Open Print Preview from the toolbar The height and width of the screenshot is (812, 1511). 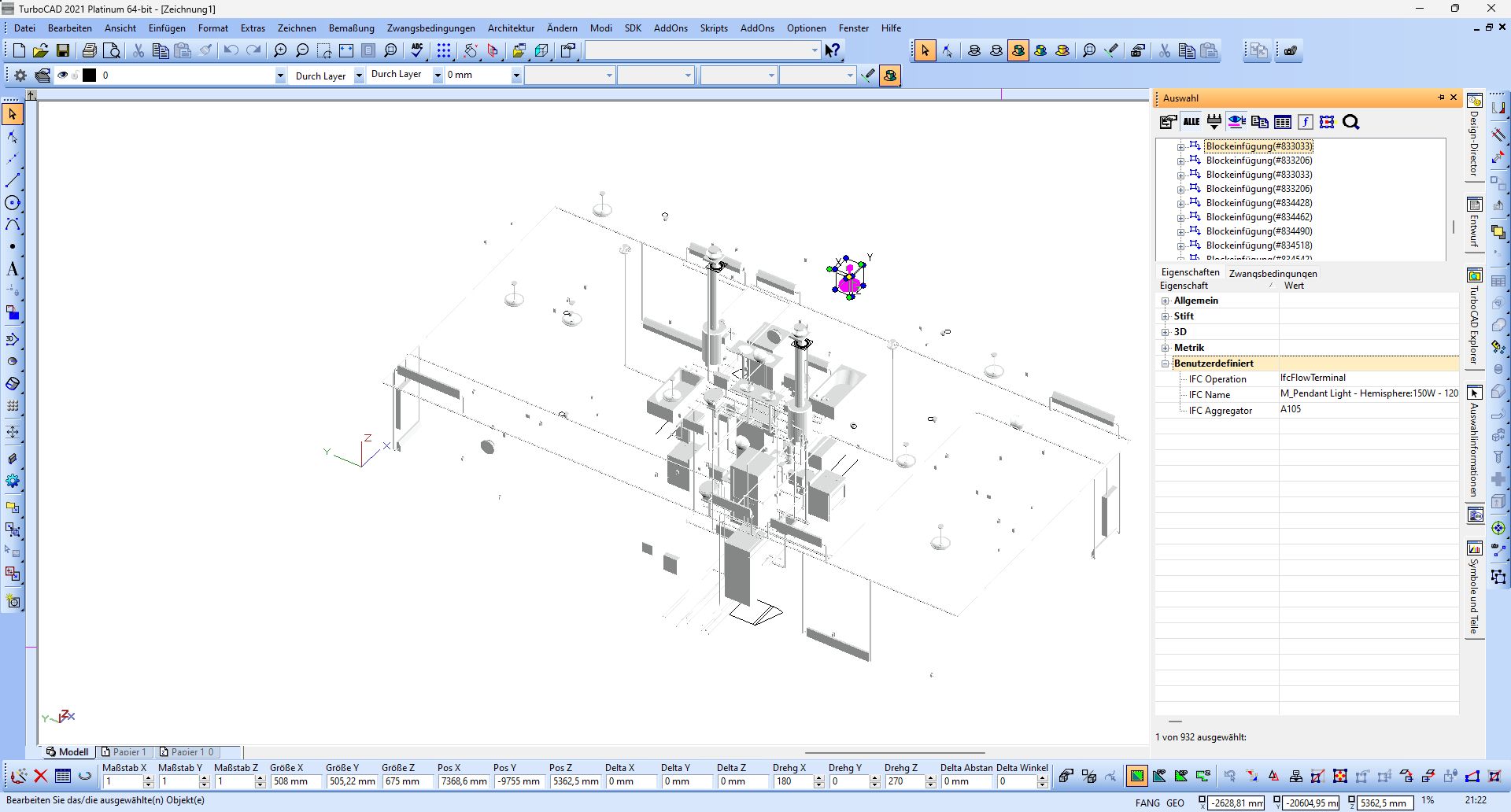click(x=113, y=50)
